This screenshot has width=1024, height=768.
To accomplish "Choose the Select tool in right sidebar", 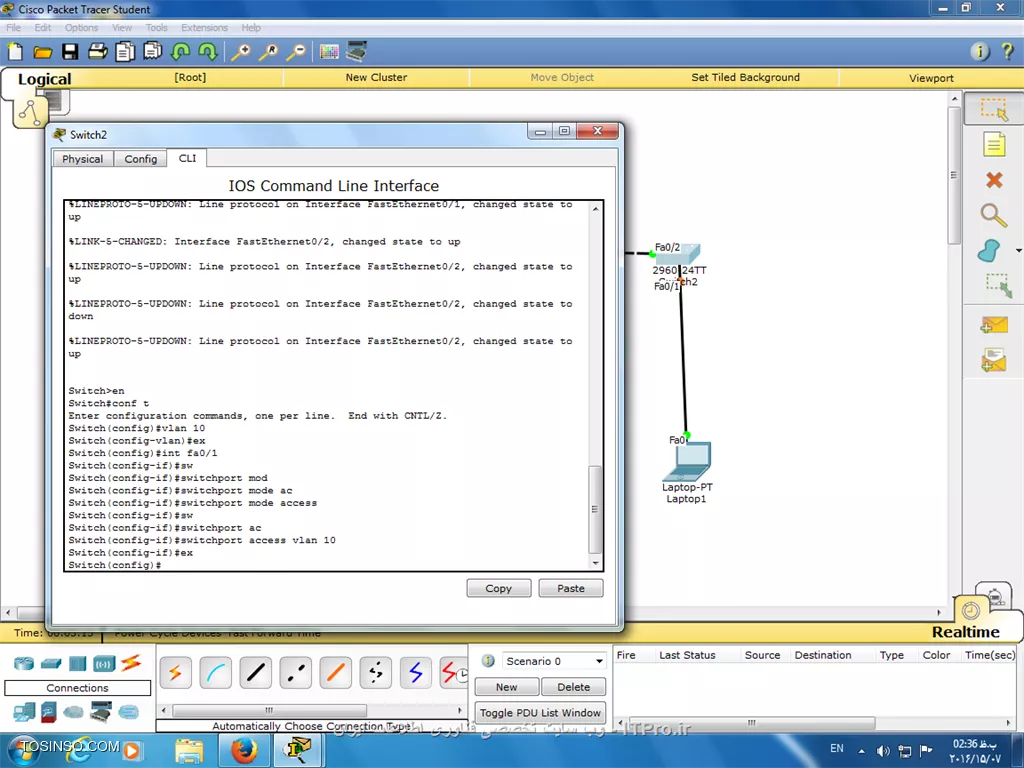I will [994, 109].
